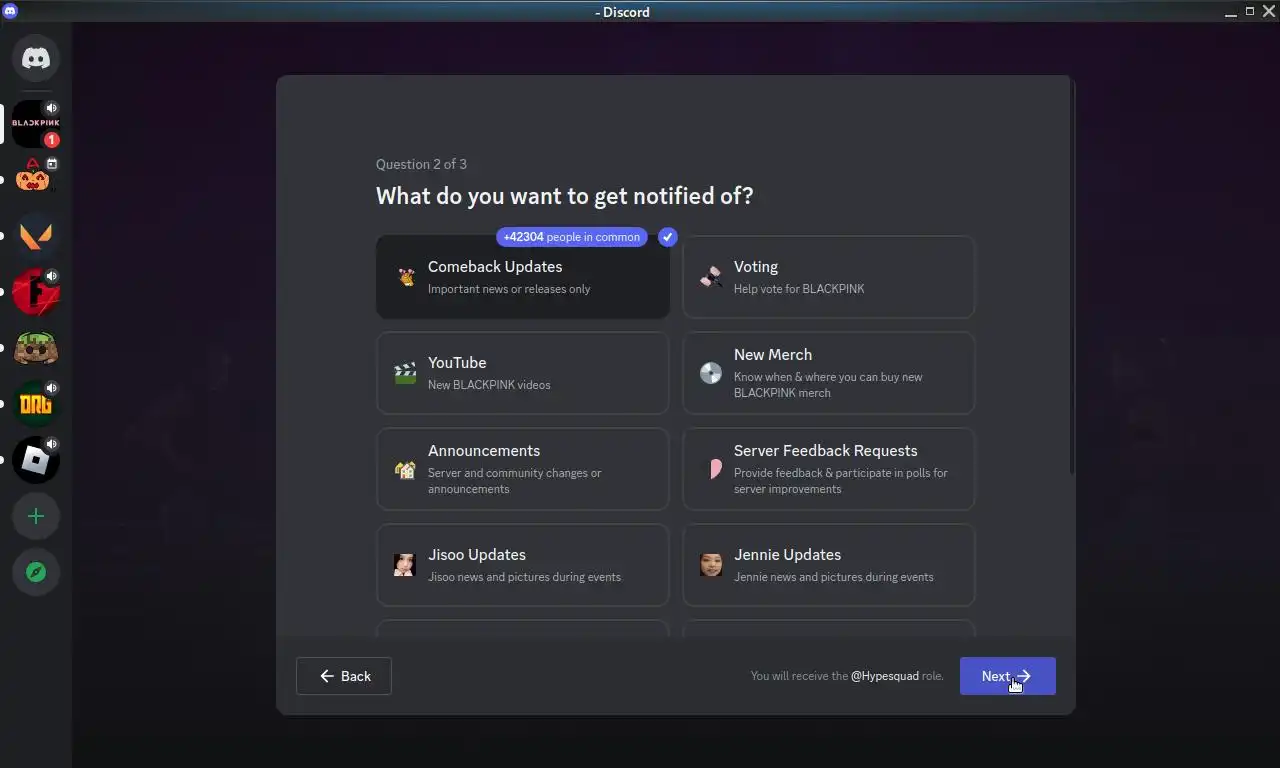
Task: Click the Comeback Updates emoji icon
Action: 405,277
